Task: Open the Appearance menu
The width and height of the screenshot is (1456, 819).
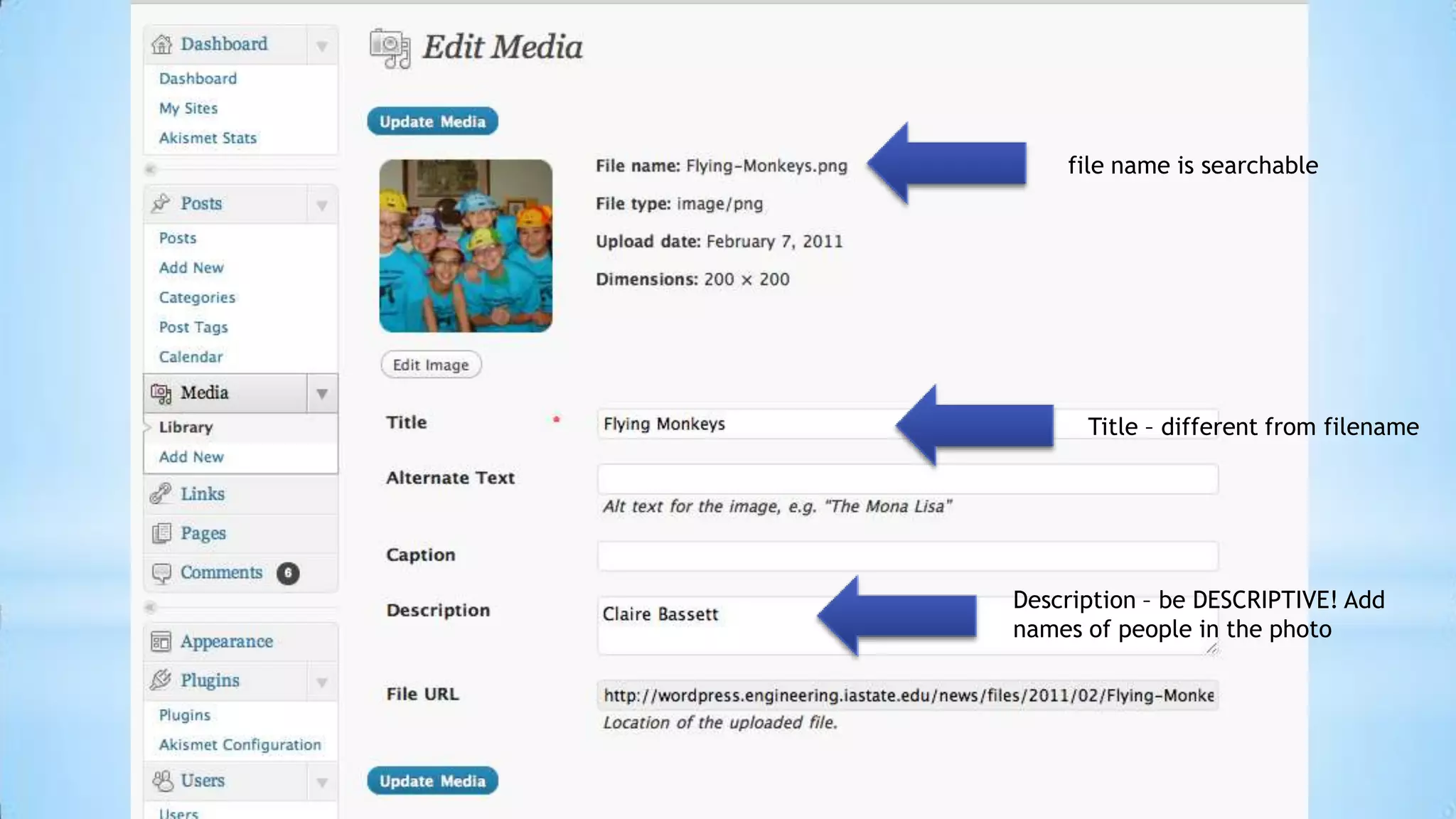Action: coord(227,641)
